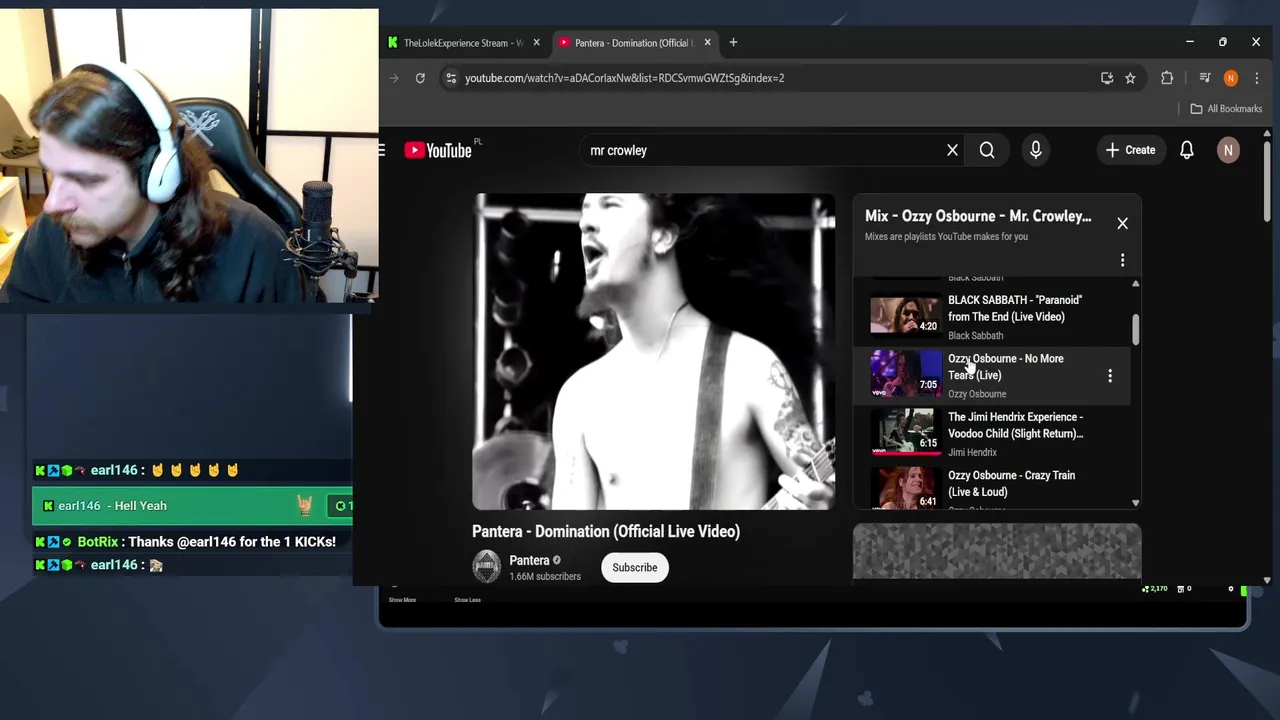Viewport: 1280px width, 720px height.
Task: Play the No More Tears thumbnail
Action: [905, 373]
